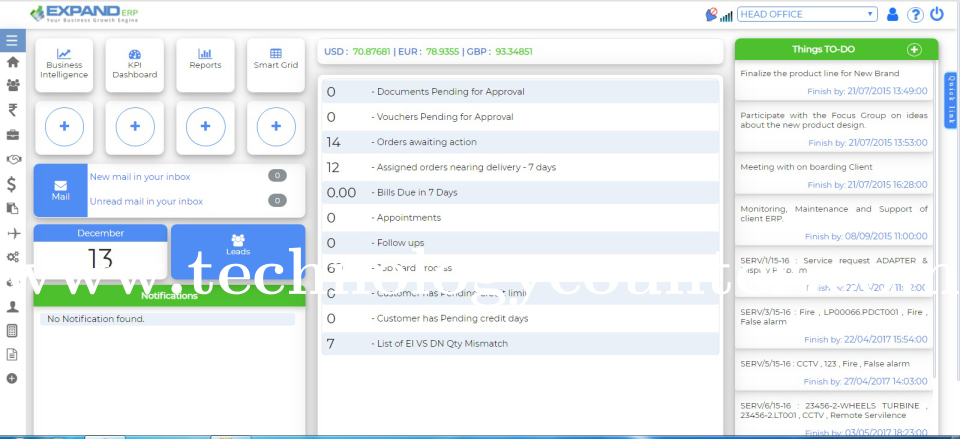Add a new item to Things TO-DO
The image size is (960, 439).
[x=914, y=50]
